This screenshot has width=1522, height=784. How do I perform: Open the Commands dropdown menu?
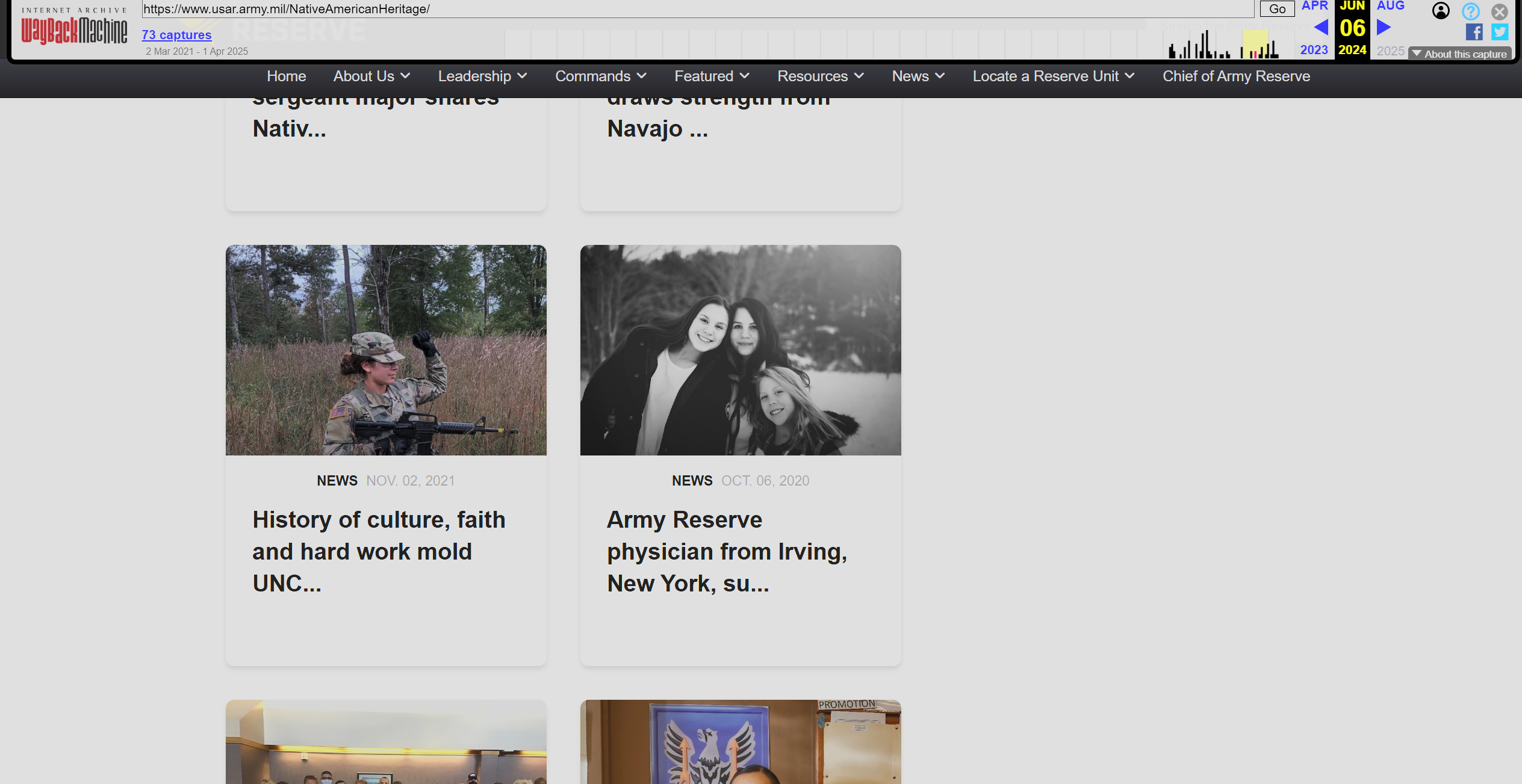pyautogui.click(x=600, y=76)
